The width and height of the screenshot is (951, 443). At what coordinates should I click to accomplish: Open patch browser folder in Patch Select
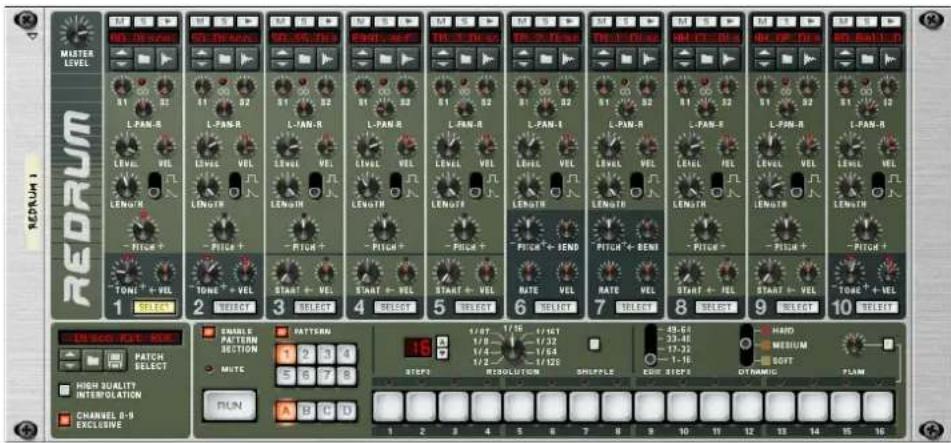point(92,362)
